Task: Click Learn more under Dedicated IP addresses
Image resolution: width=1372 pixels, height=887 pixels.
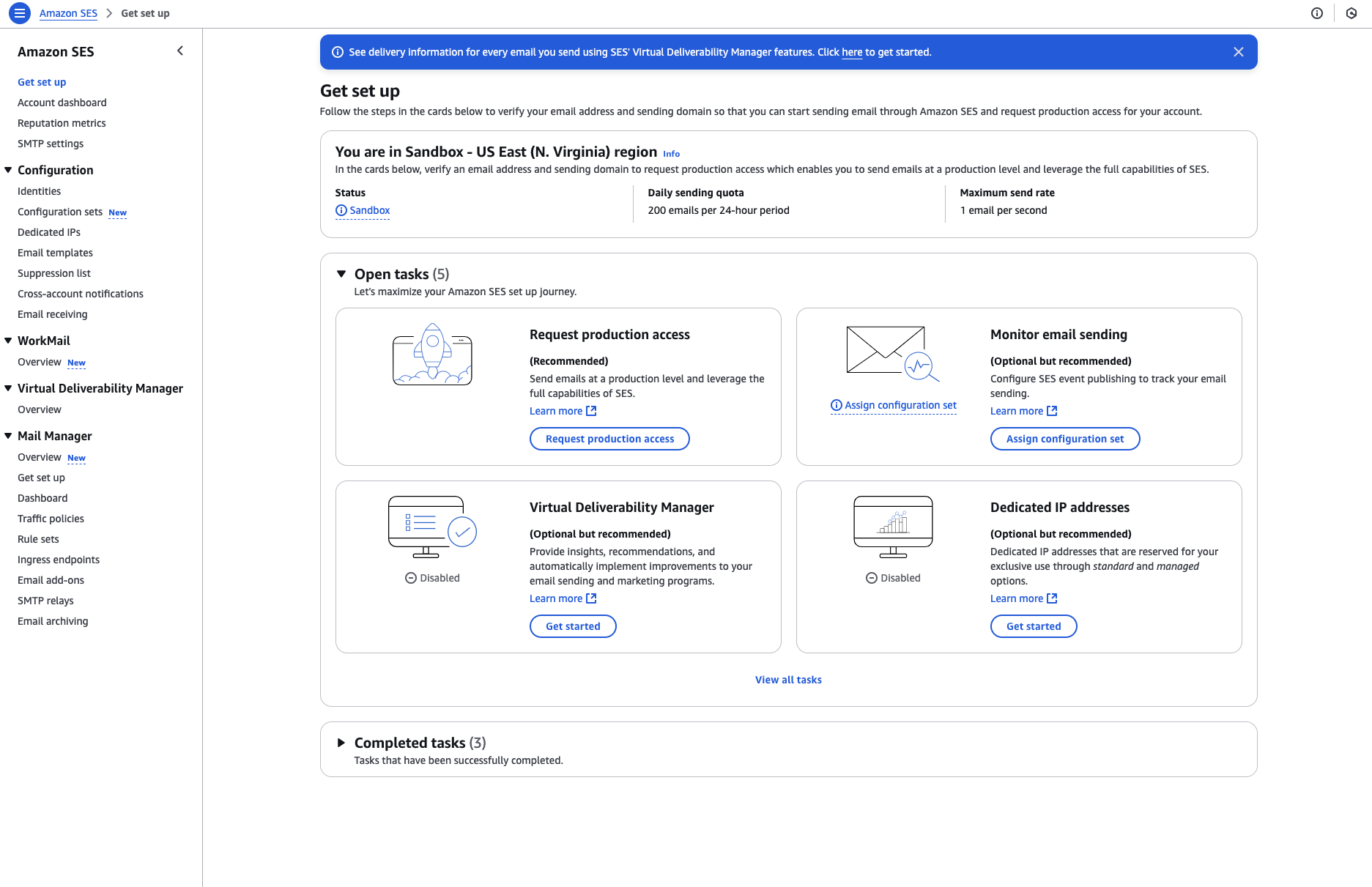Action: (x=1017, y=598)
